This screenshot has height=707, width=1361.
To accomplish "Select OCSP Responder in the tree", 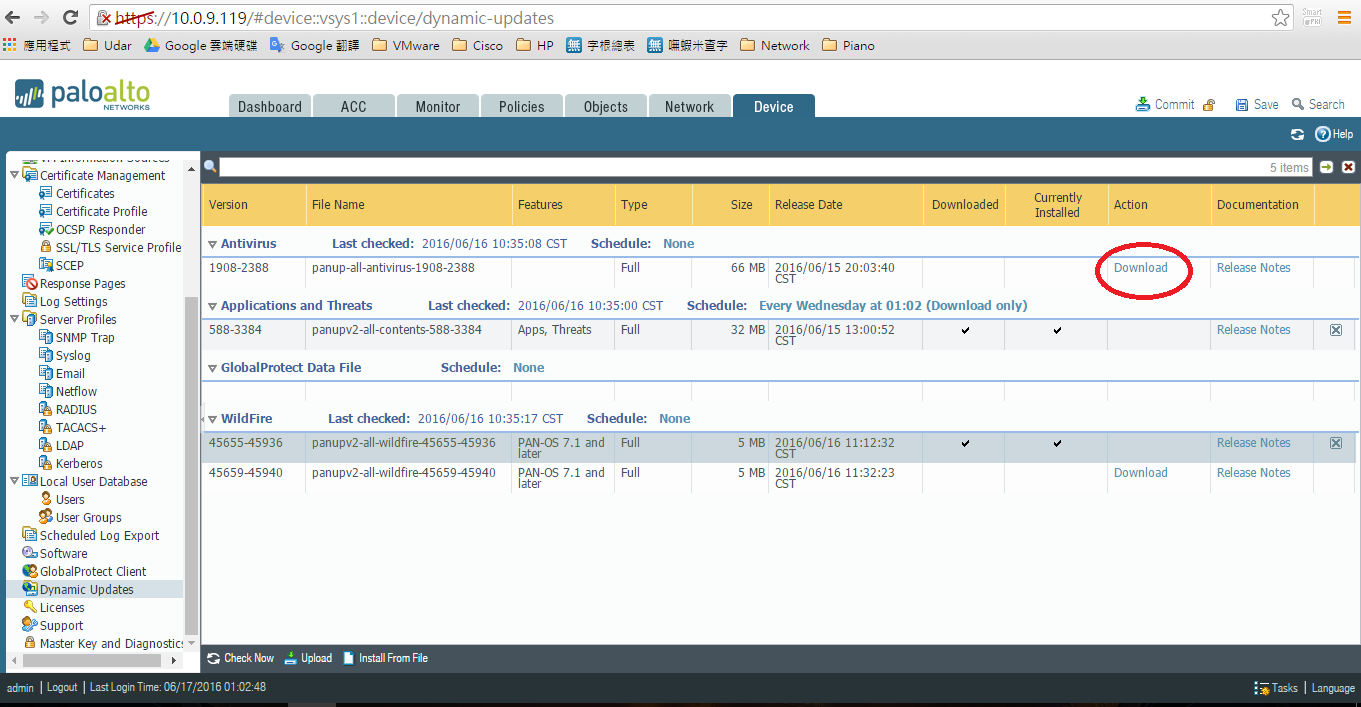I will coord(100,230).
